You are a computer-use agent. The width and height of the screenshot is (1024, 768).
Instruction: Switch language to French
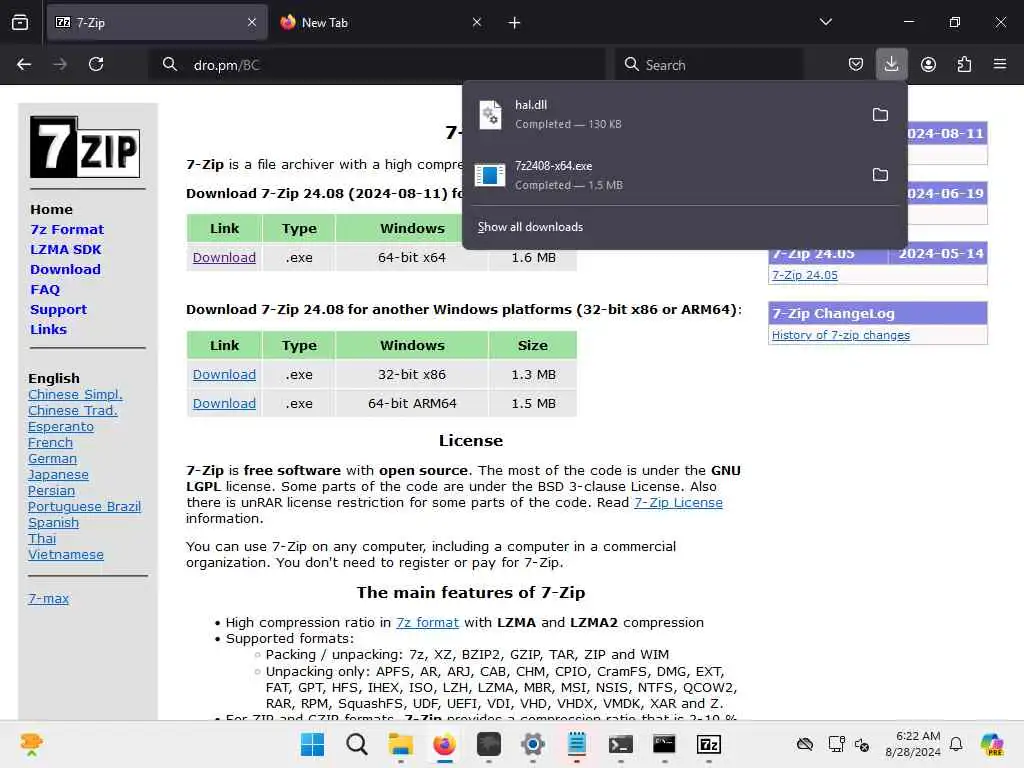(50, 442)
